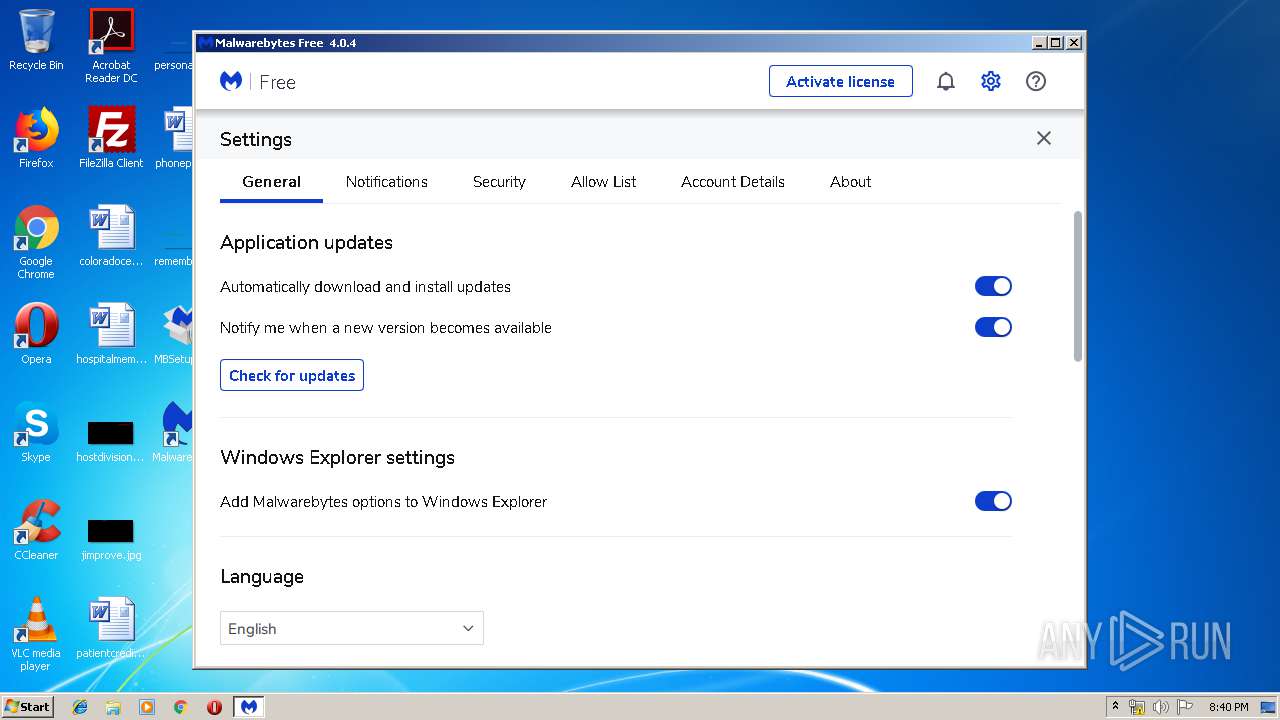The height and width of the screenshot is (720, 1280).
Task: Click volume speaker tray icon
Action: pyautogui.click(x=1161, y=707)
